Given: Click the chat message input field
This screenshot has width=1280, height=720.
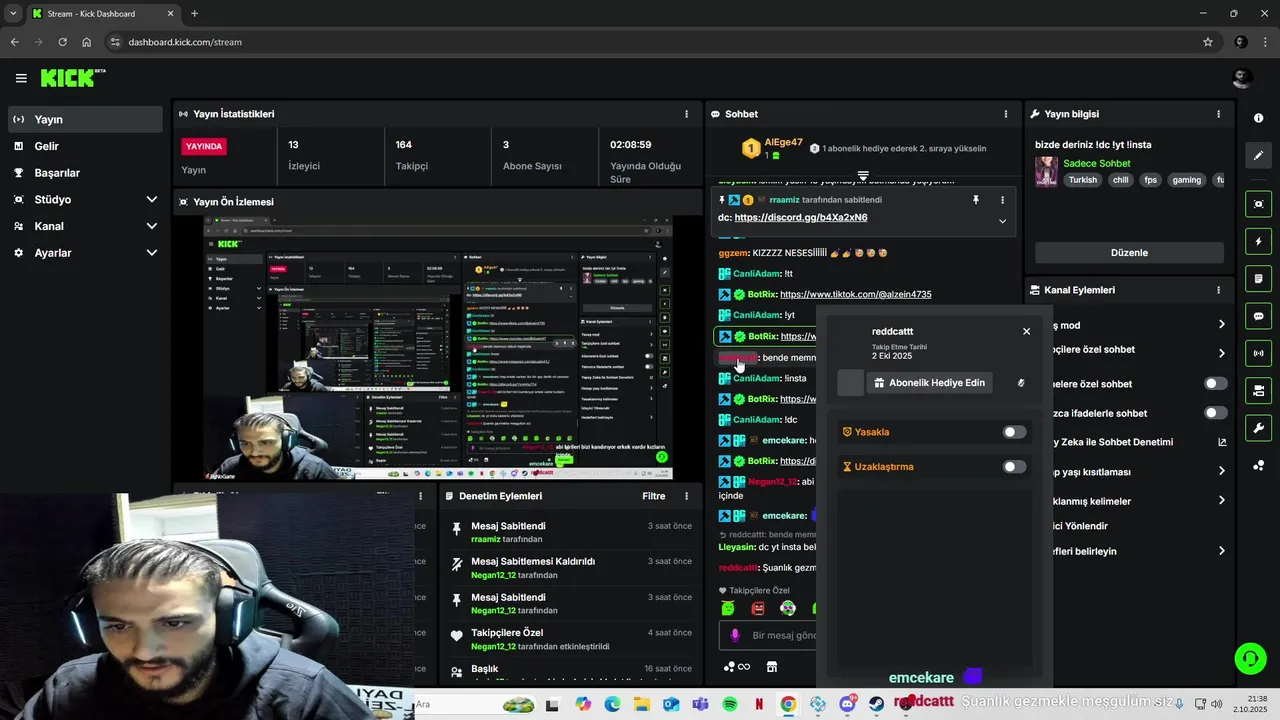Looking at the screenshot, I should point(768,635).
